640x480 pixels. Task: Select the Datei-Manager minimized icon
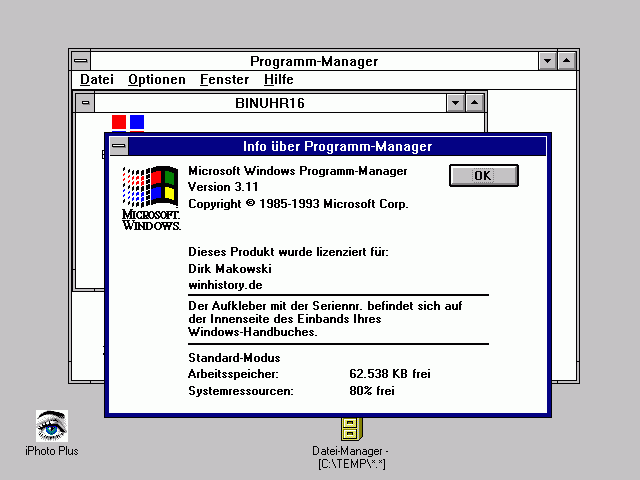pos(351,429)
